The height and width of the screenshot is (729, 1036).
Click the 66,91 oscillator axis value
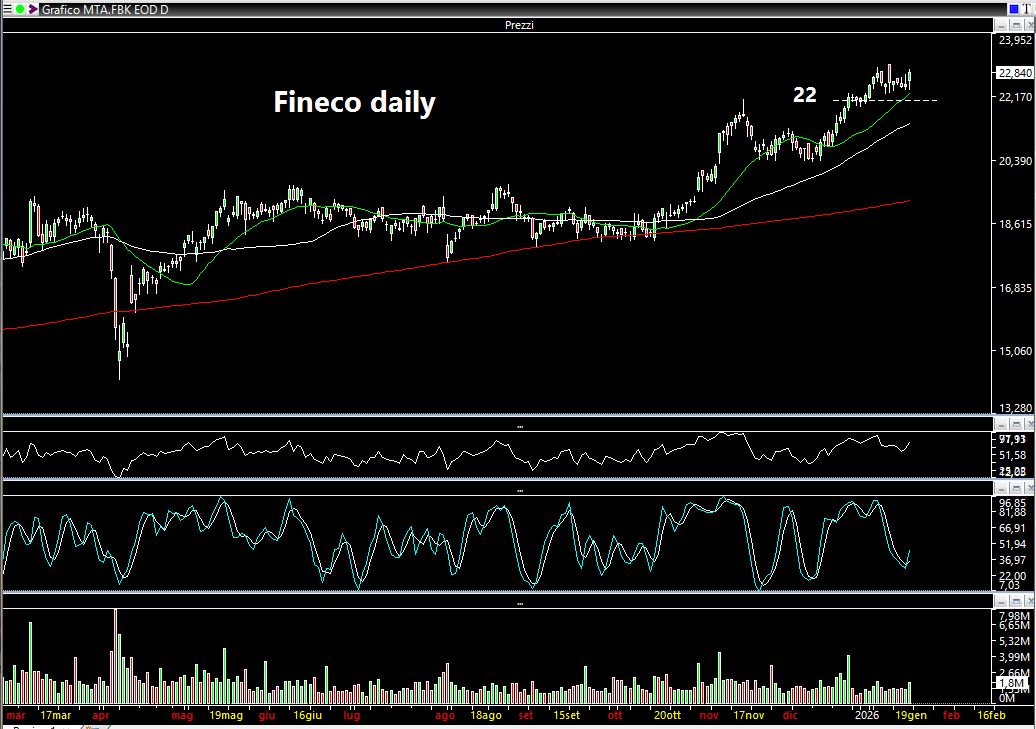[1012, 528]
